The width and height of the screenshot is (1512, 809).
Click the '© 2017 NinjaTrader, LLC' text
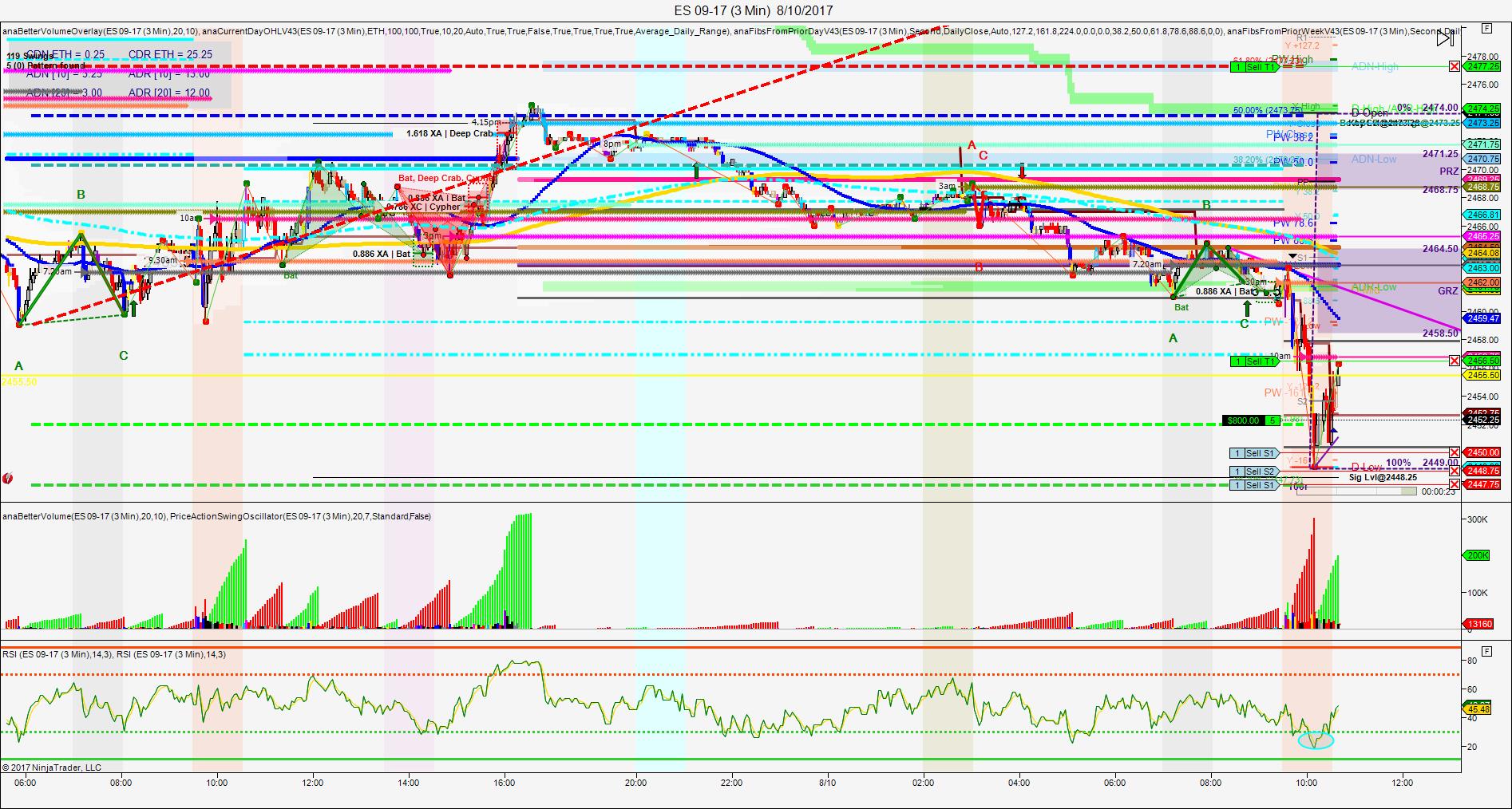click(52, 768)
